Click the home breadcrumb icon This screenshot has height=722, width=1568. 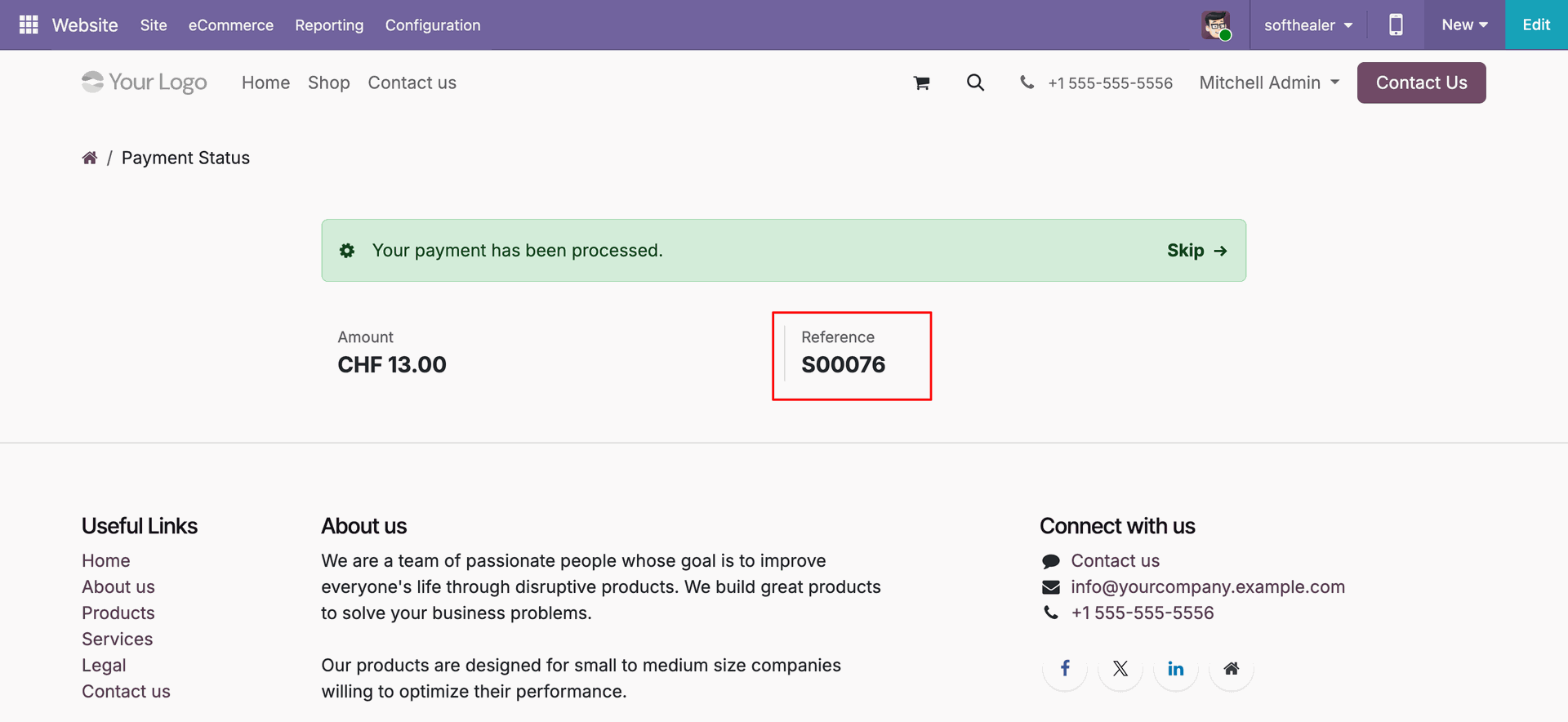click(90, 158)
